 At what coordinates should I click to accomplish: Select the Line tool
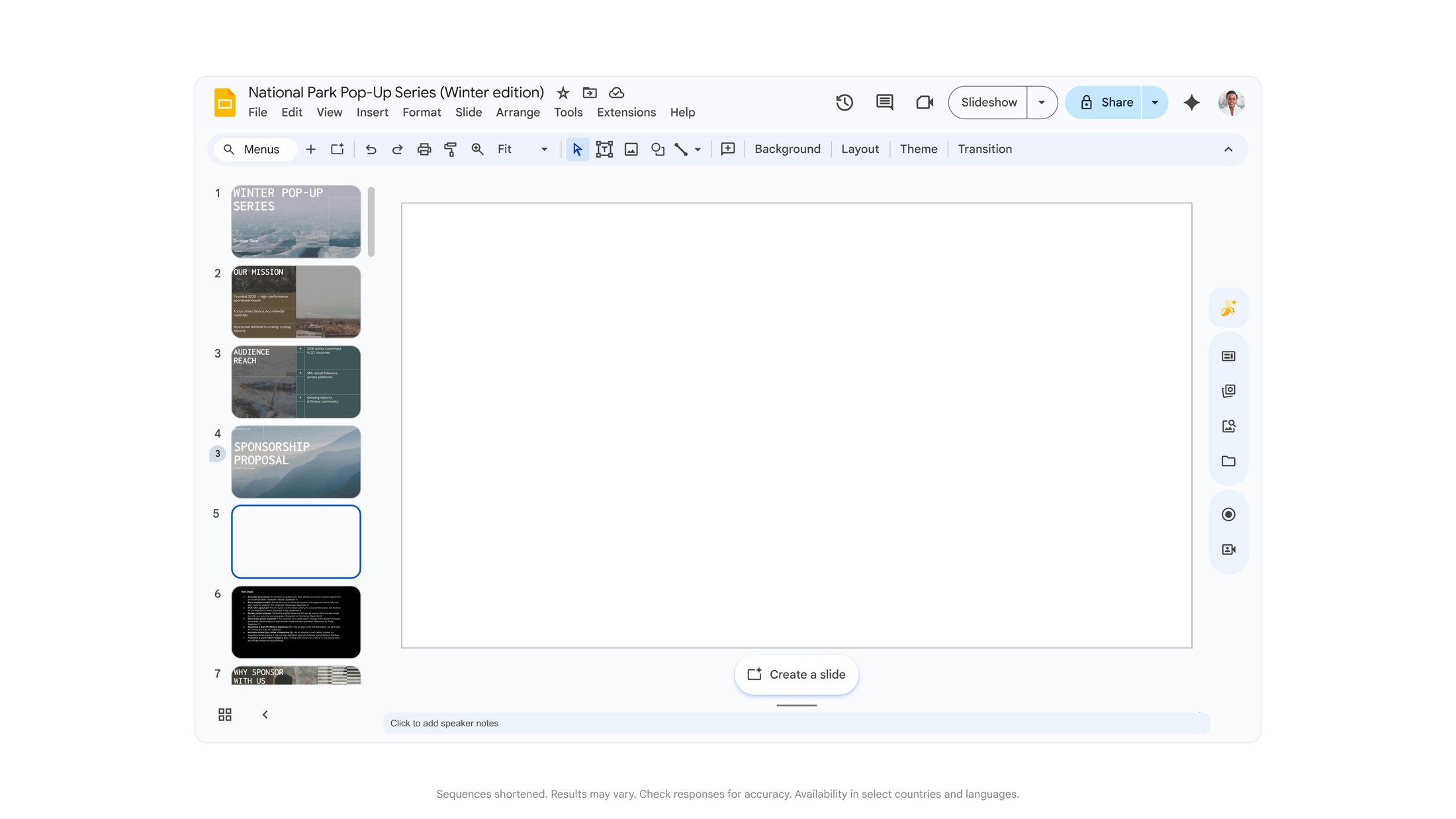pos(682,149)
